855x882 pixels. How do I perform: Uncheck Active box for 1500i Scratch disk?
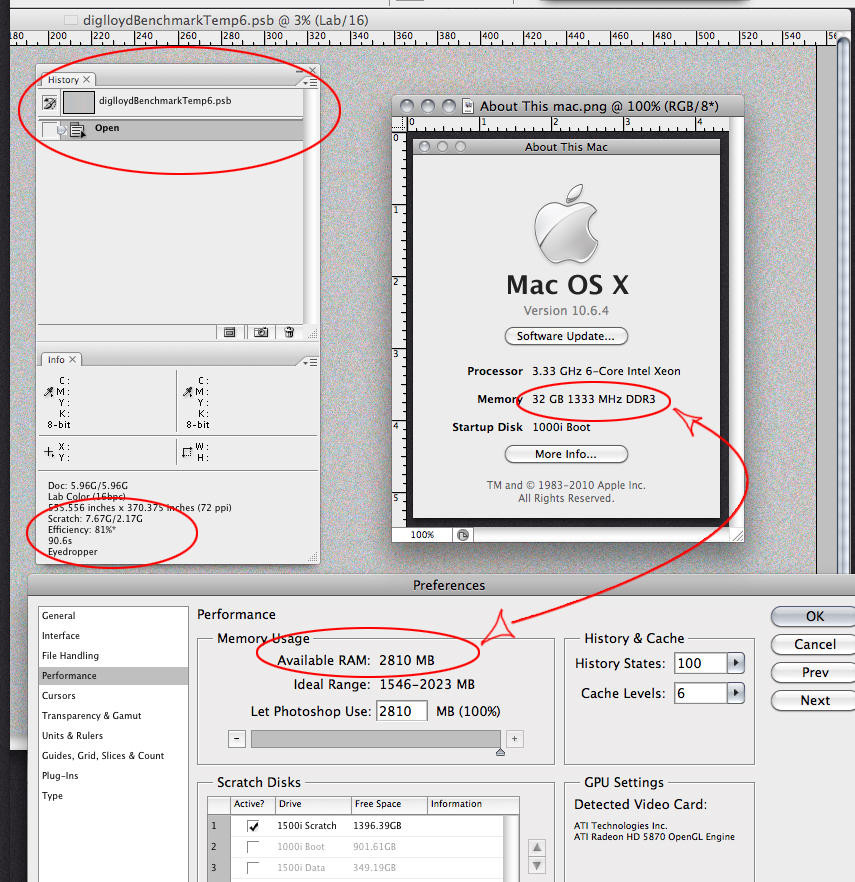point(253,826)
